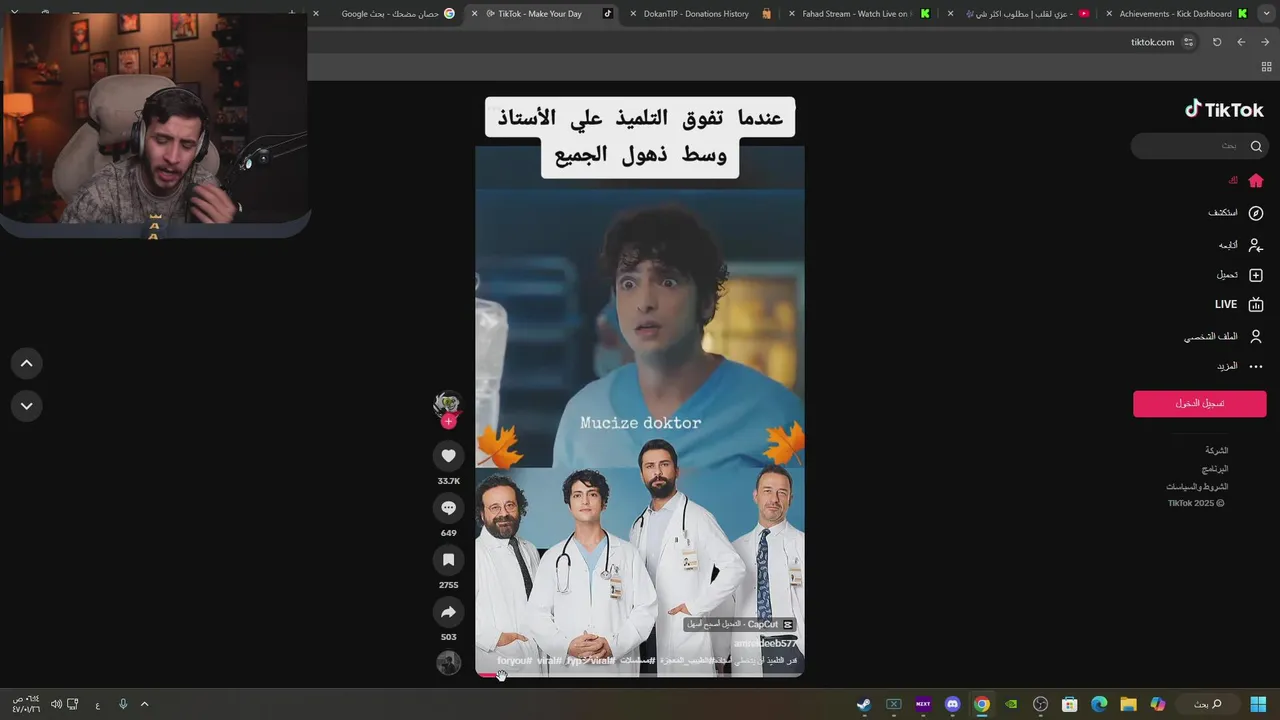
Task: Click the red login (تسجيل الدخول) button
Action: pos(1200,404)
